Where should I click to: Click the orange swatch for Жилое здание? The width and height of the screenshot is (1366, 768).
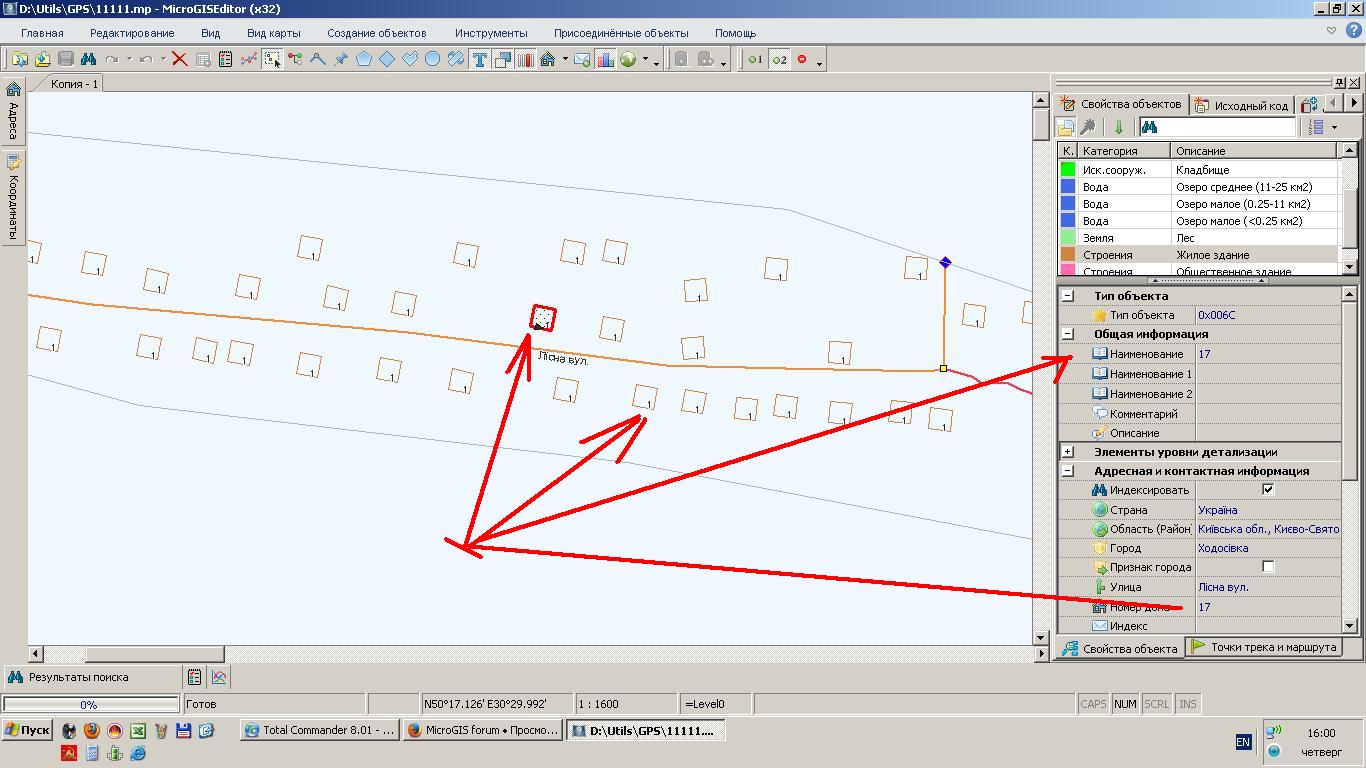pos(1068,255)
